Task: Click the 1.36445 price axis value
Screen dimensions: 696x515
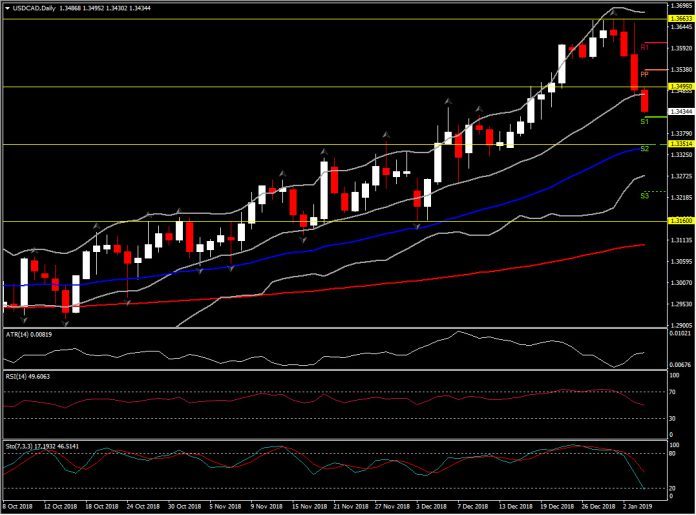Action: point(681,27)
